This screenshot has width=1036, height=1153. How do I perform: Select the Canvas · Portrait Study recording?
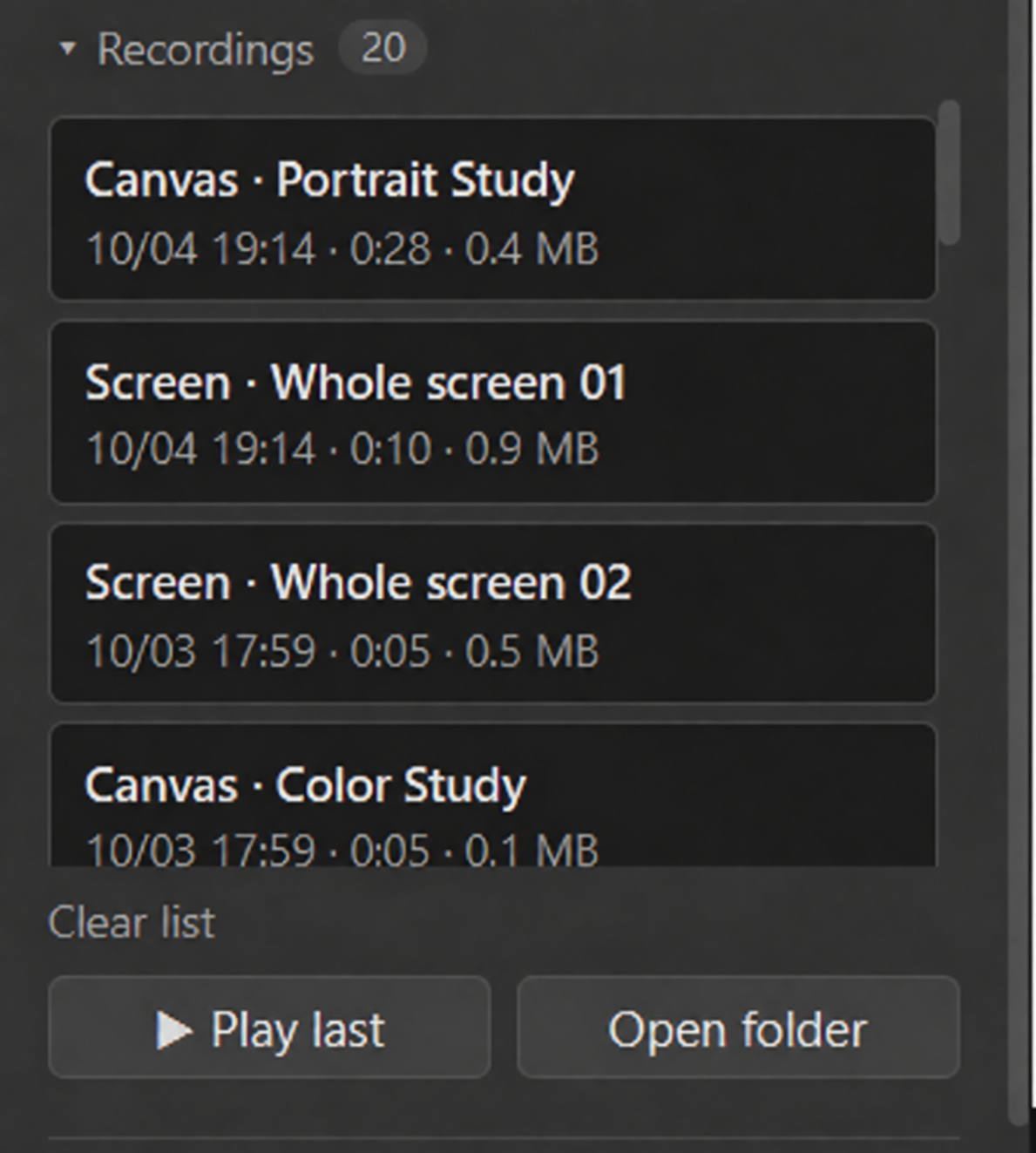tap(493, 209)
